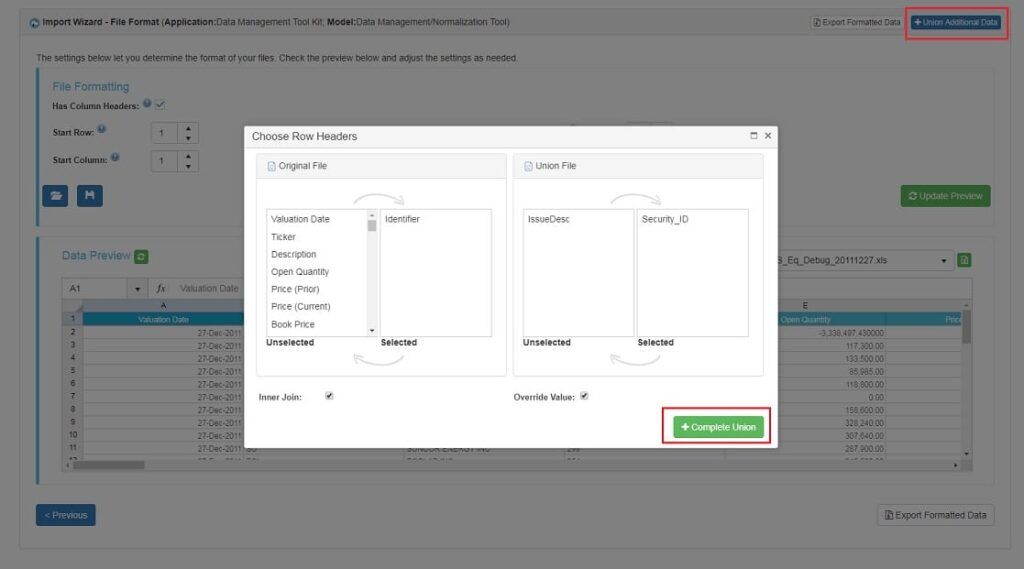Click the Union Additional Data button
The width and height of the screenshot is (1024, 569).
(x=955, y=22)
